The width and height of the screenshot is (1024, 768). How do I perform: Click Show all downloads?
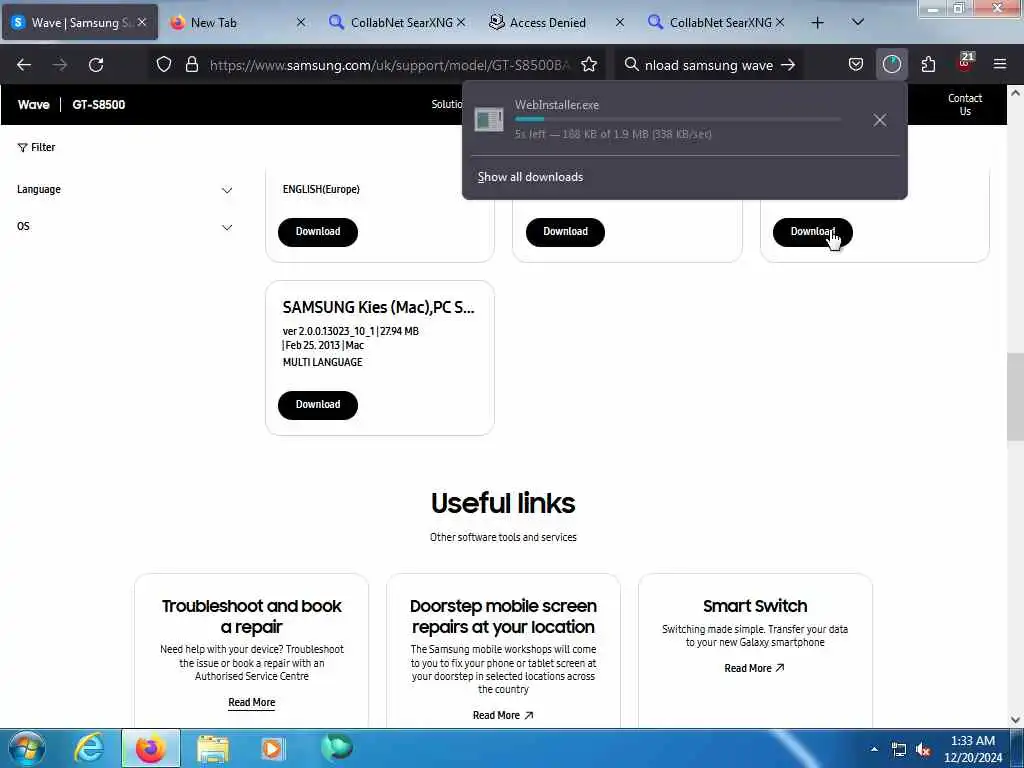pos(530,177)
